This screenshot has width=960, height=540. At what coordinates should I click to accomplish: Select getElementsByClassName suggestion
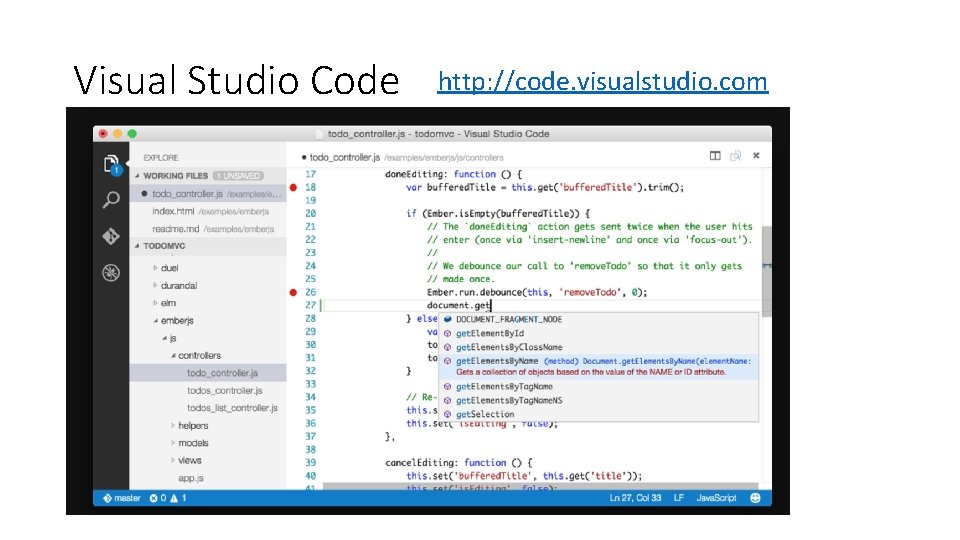pyautogui.click(x=600, y=347)
